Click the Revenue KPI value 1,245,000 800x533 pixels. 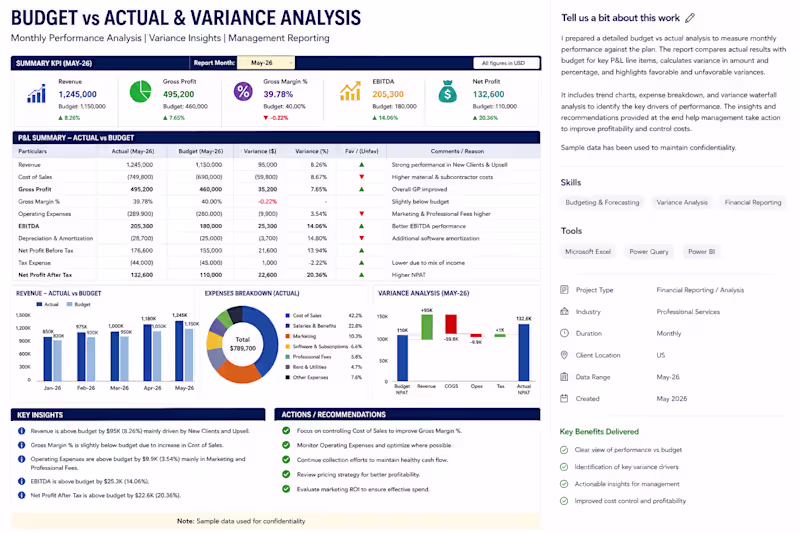tap(78, 94)
